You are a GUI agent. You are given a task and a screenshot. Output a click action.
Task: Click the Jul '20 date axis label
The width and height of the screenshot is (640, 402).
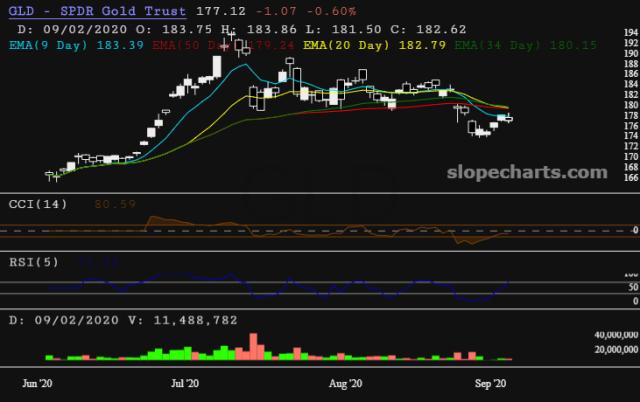185,384
